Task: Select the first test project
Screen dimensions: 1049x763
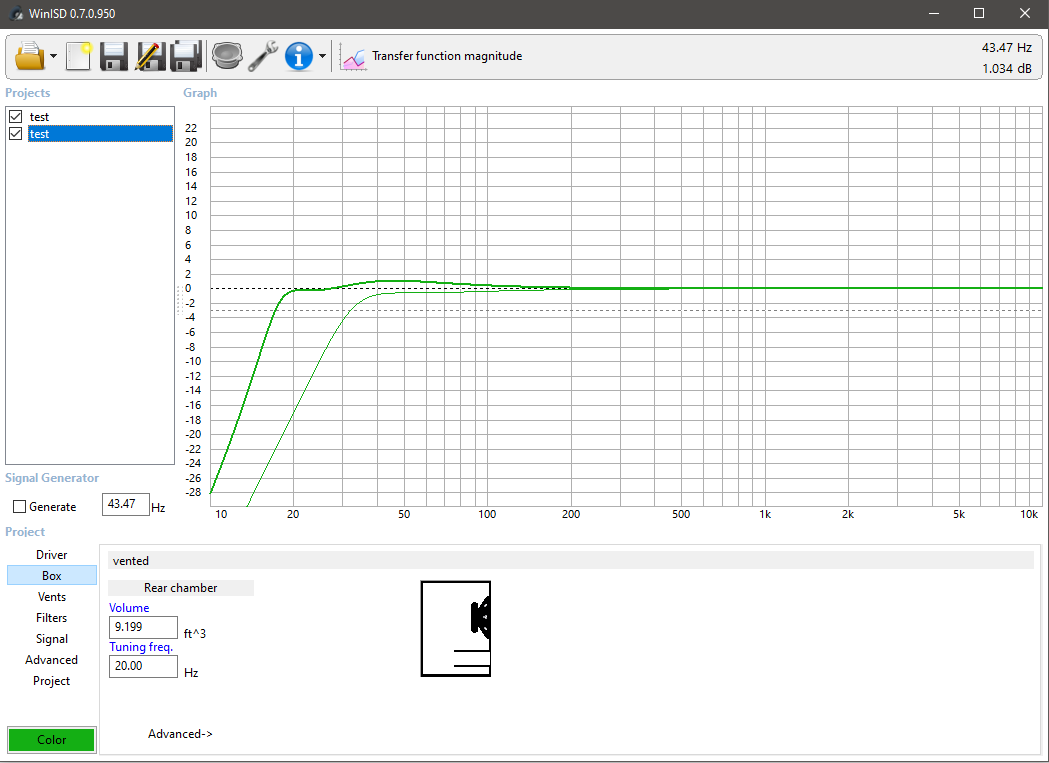Action: click(x=39, y=116)
